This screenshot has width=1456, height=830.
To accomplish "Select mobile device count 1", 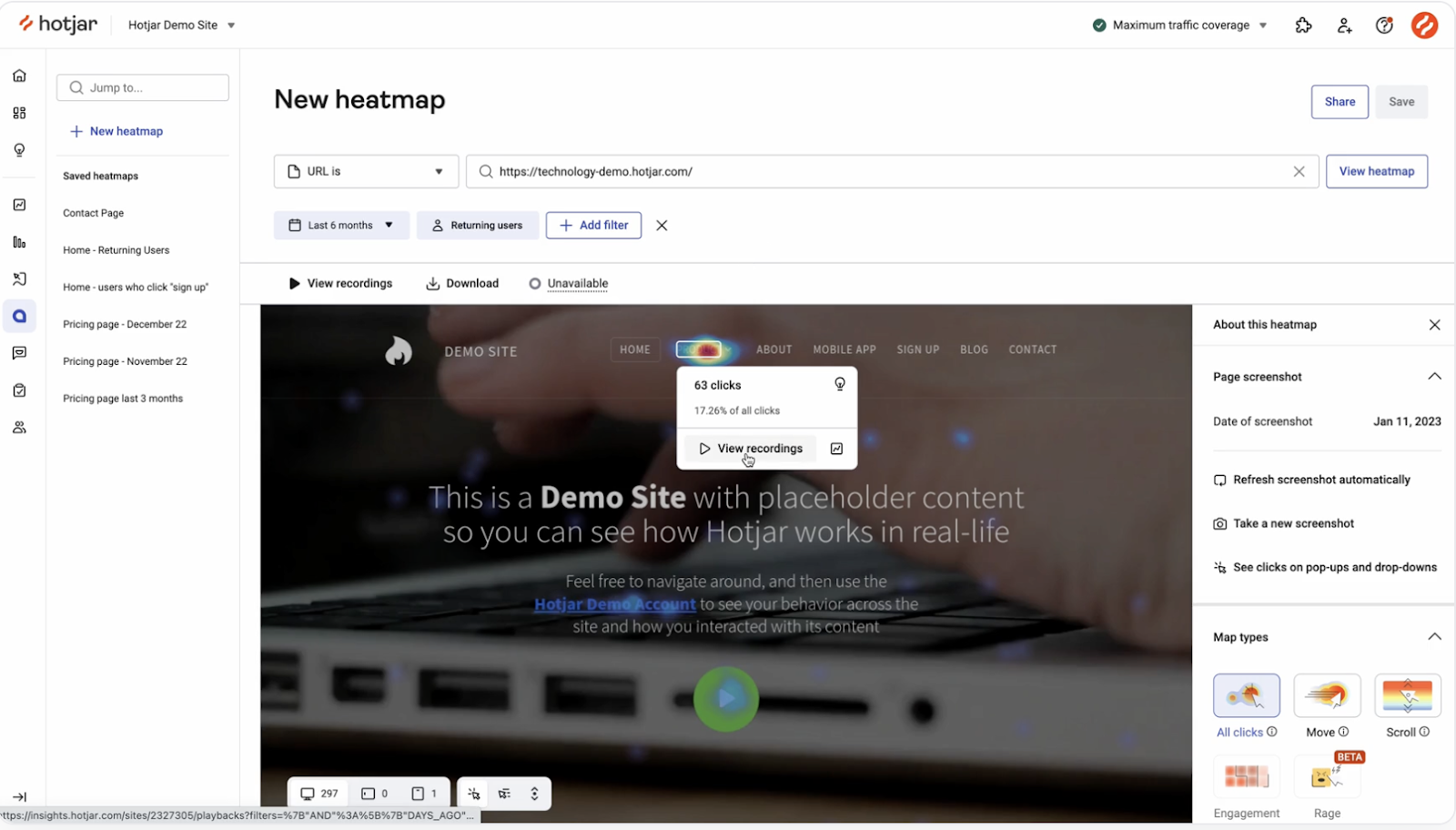I will 424,794.
